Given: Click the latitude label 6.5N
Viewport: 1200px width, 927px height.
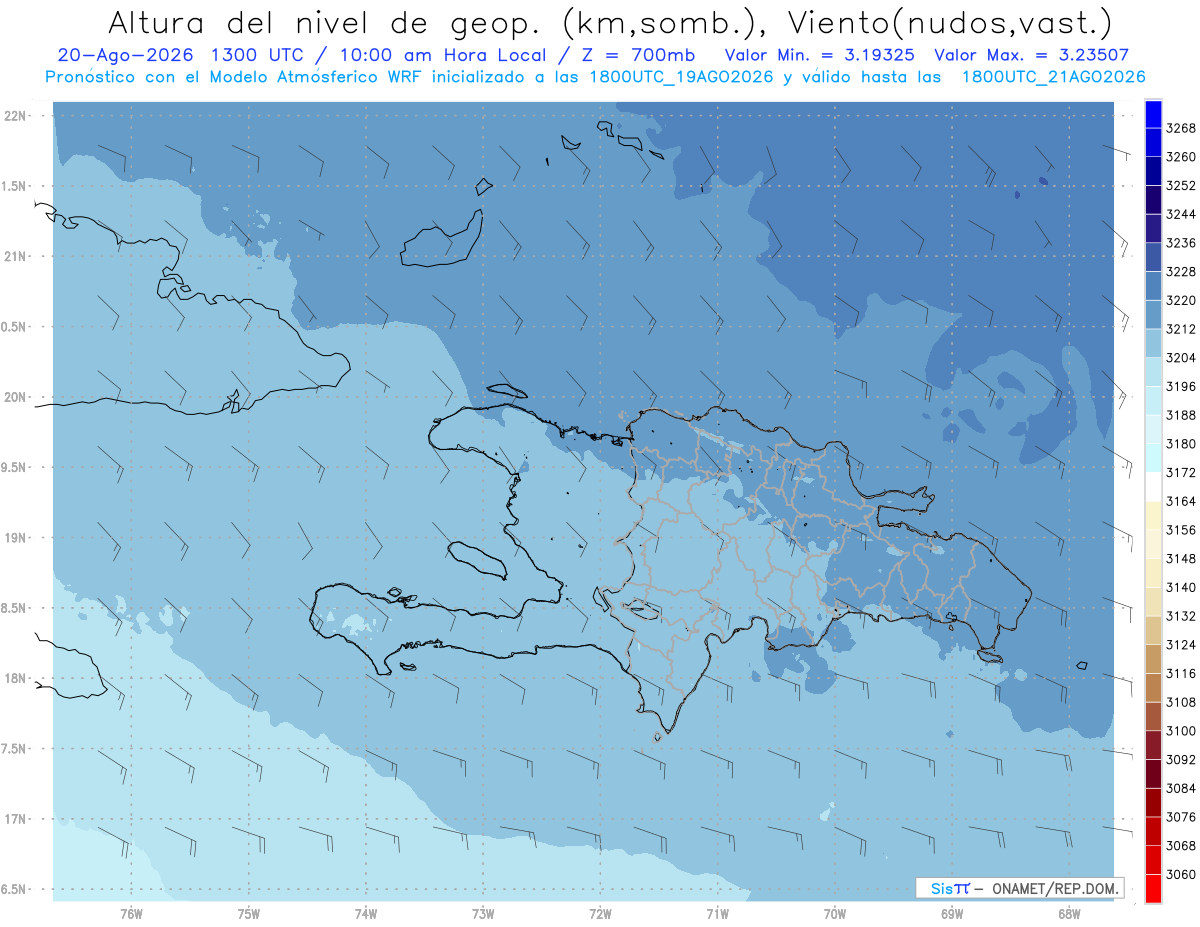Looking at the screenshot, I should click(15, 890).
